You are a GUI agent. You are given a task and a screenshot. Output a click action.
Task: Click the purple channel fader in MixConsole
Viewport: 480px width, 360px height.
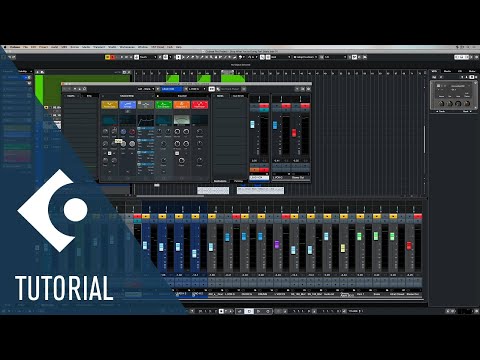pos(277,244)
